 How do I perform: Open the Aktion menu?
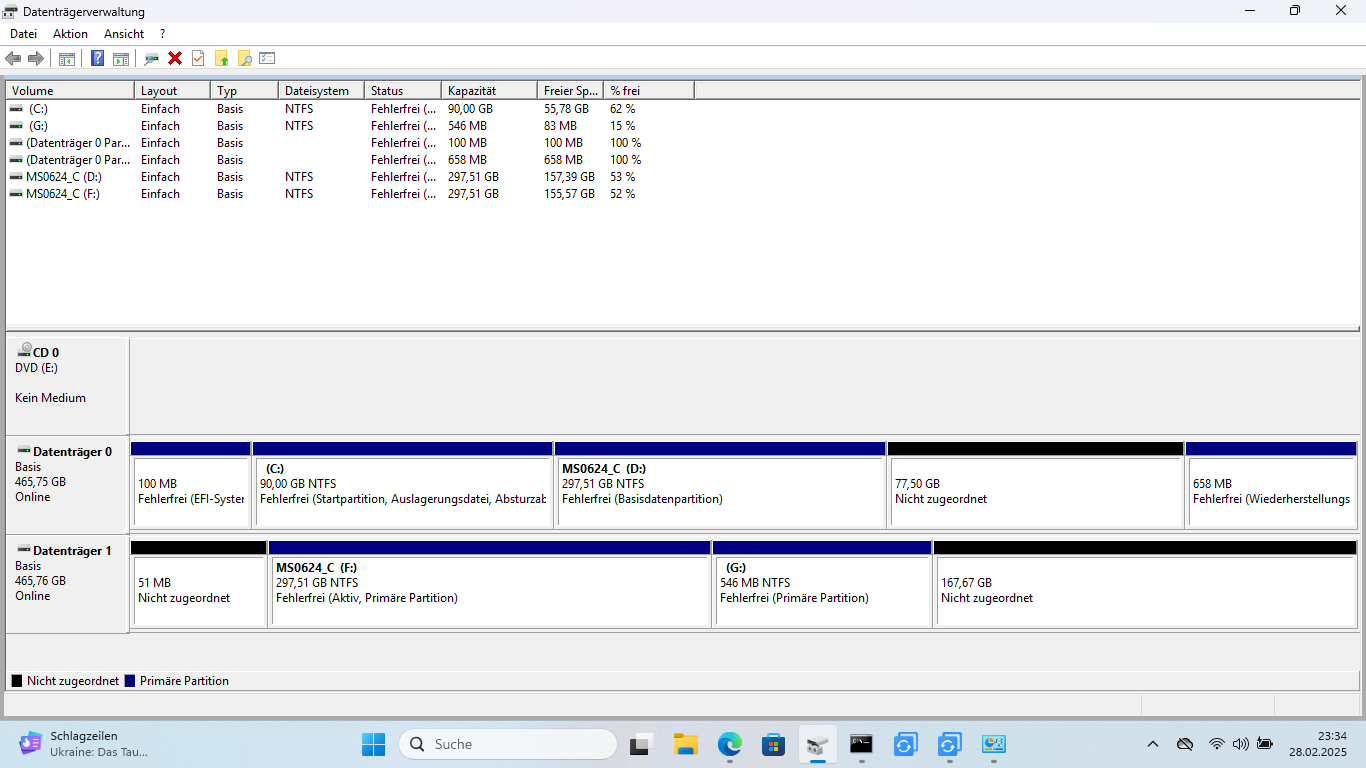70,34
